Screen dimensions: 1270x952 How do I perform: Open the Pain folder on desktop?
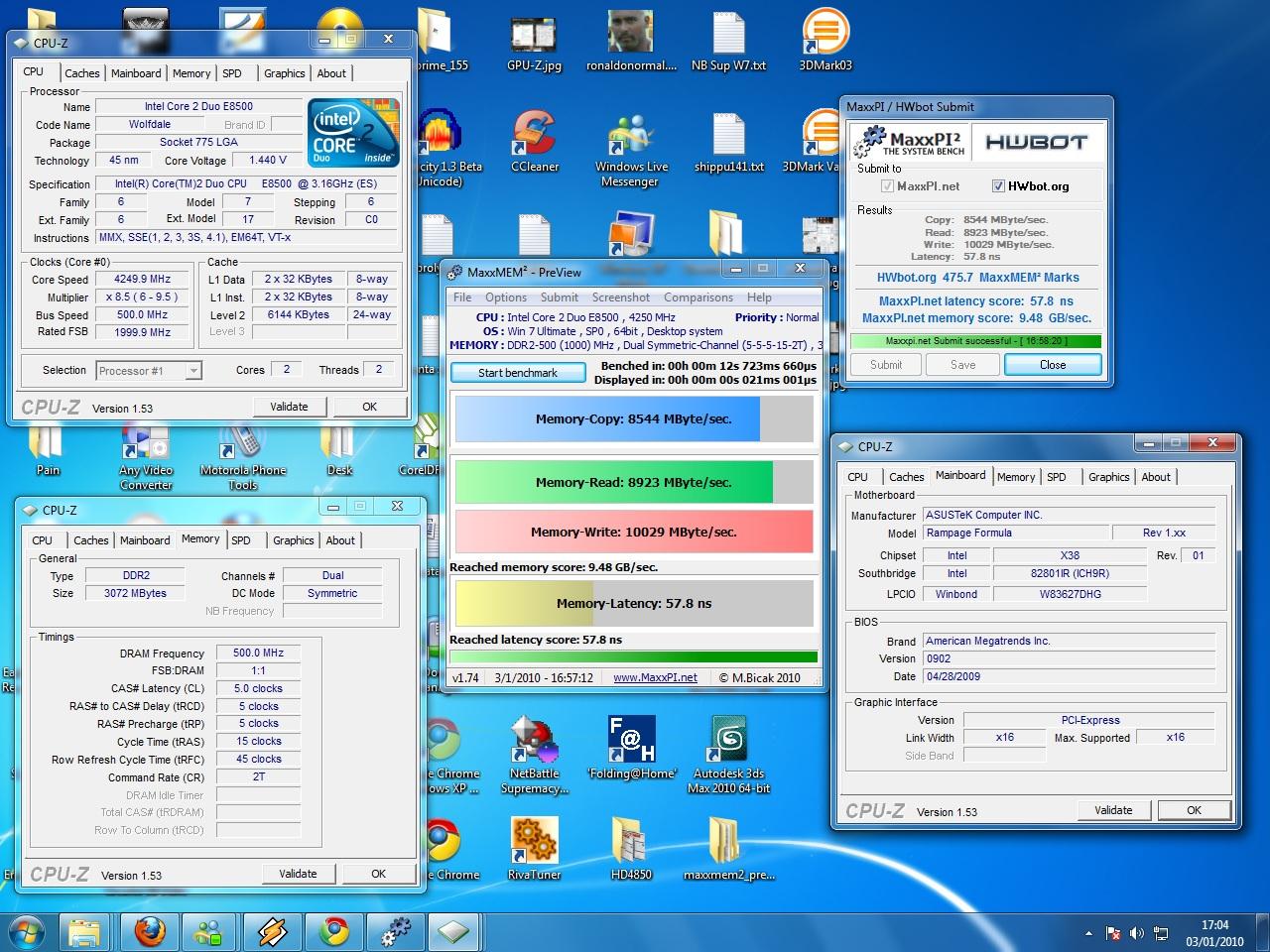point(48,449)
